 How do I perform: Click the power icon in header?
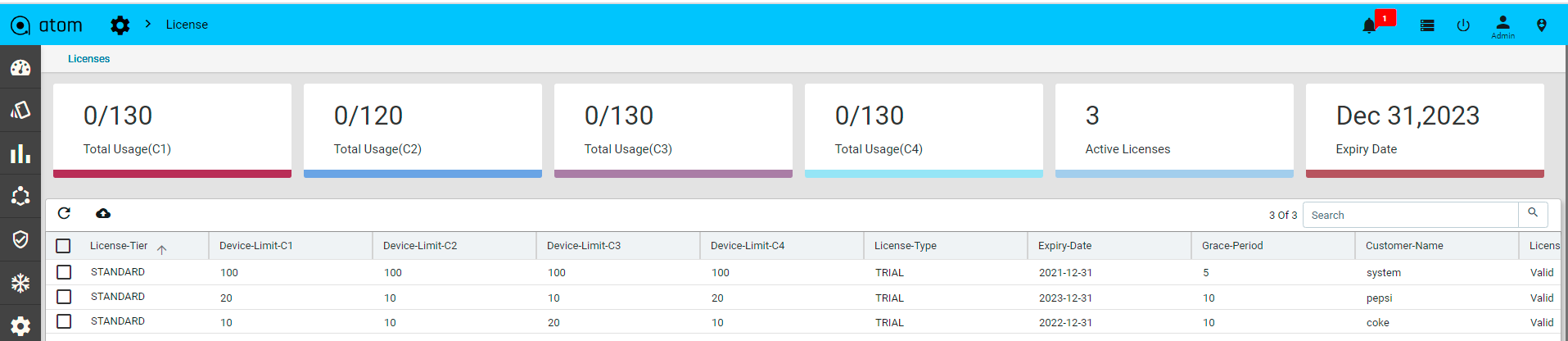coord(1463,25)
